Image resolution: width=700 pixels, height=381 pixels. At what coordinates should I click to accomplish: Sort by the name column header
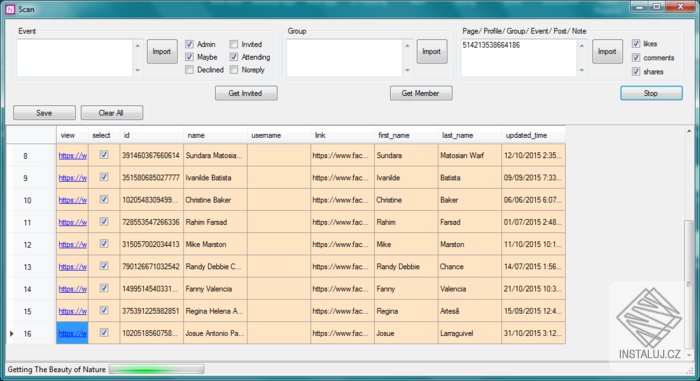click(x=215, y=135)
